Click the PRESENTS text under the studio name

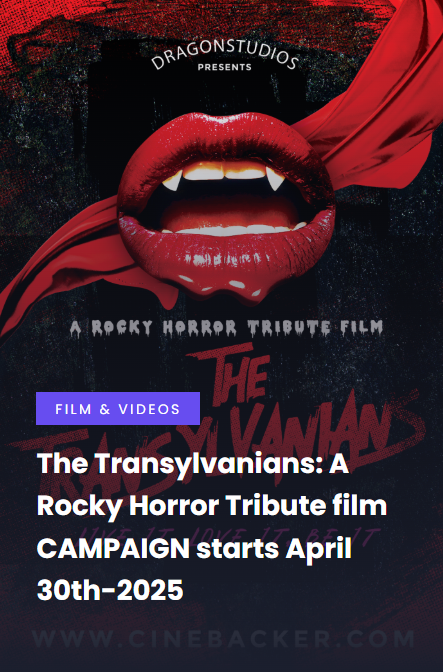tap(224, 67)
